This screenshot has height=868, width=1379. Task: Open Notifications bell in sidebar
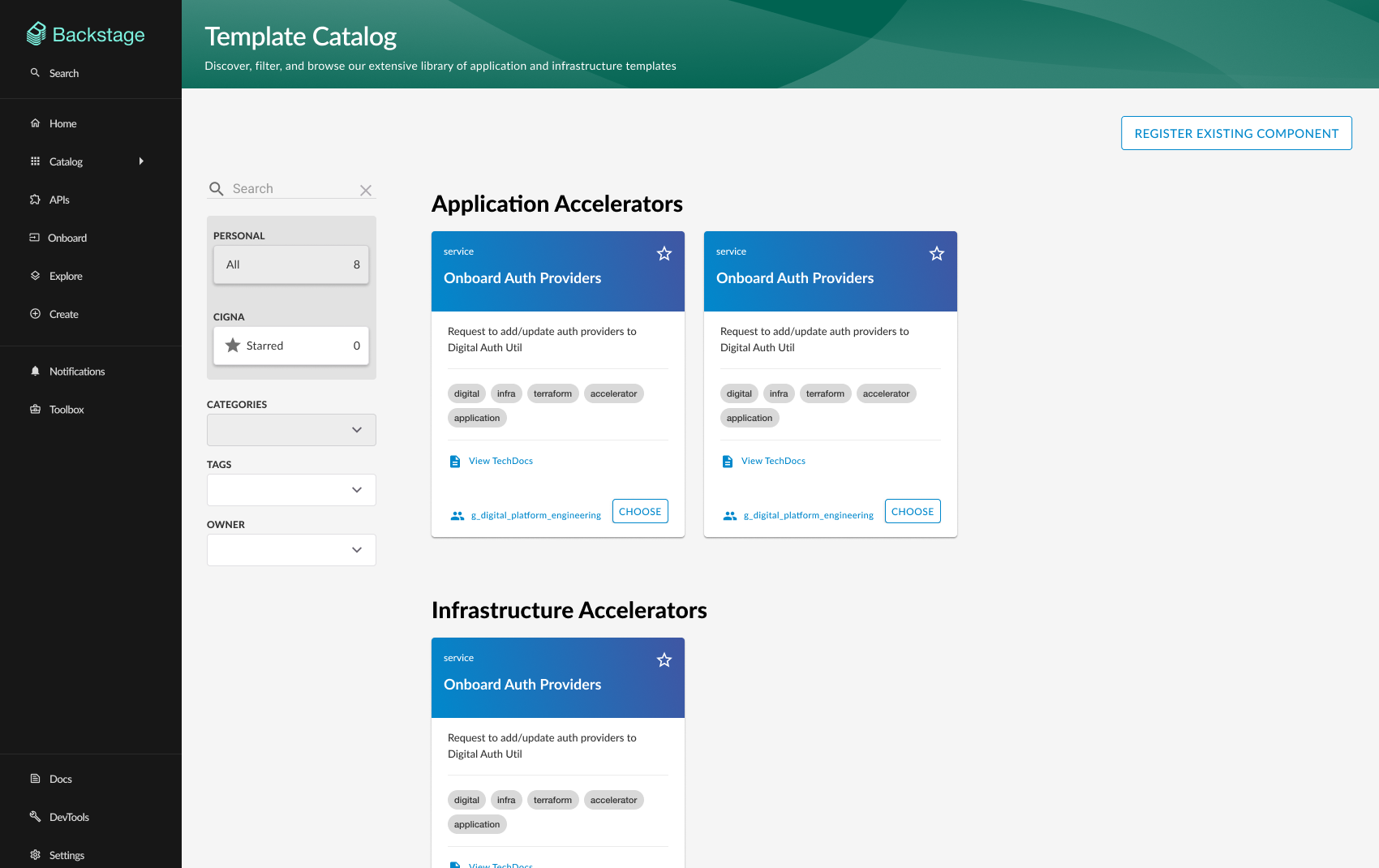35,372
